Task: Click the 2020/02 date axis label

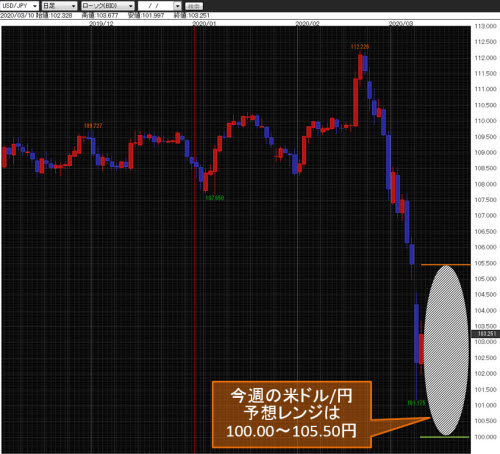Action: pos(307,23)
